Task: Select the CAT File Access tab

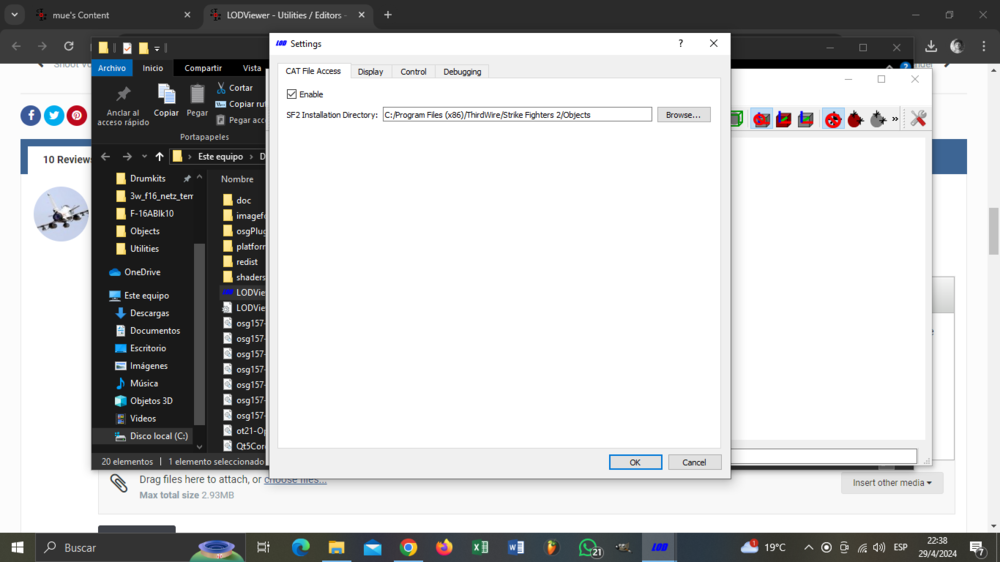Action: tap(313, 71)
